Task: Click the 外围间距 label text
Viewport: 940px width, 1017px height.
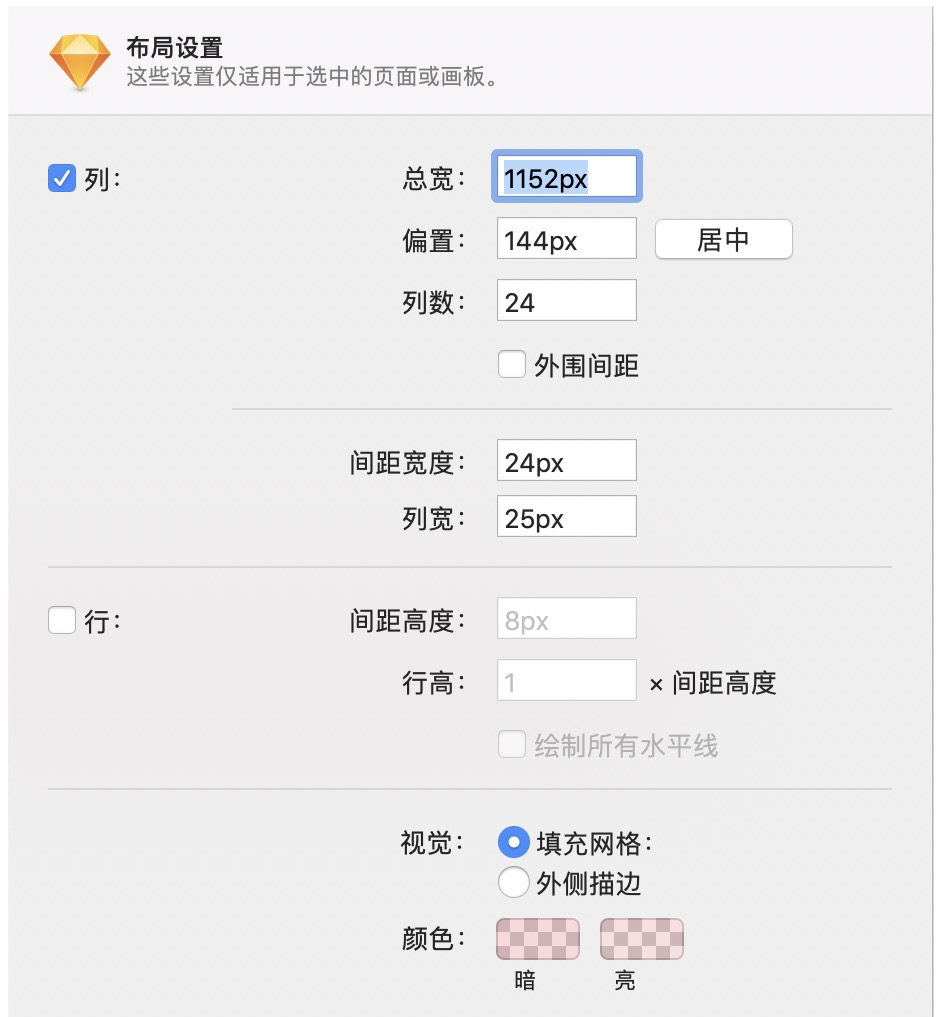Action: (586, 366)
